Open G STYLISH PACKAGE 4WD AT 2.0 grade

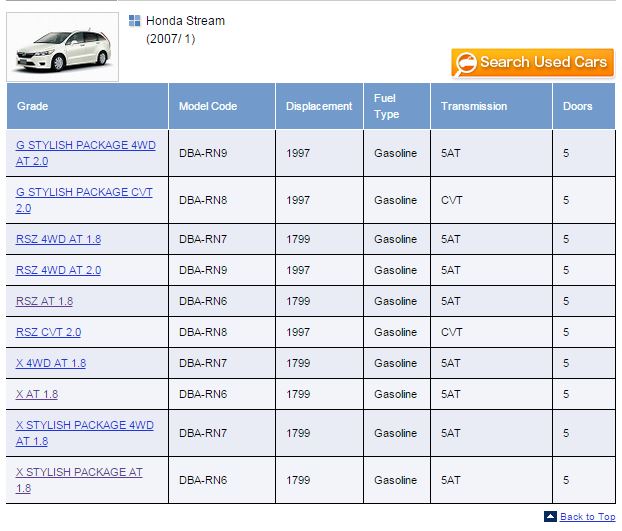[86, 153]
